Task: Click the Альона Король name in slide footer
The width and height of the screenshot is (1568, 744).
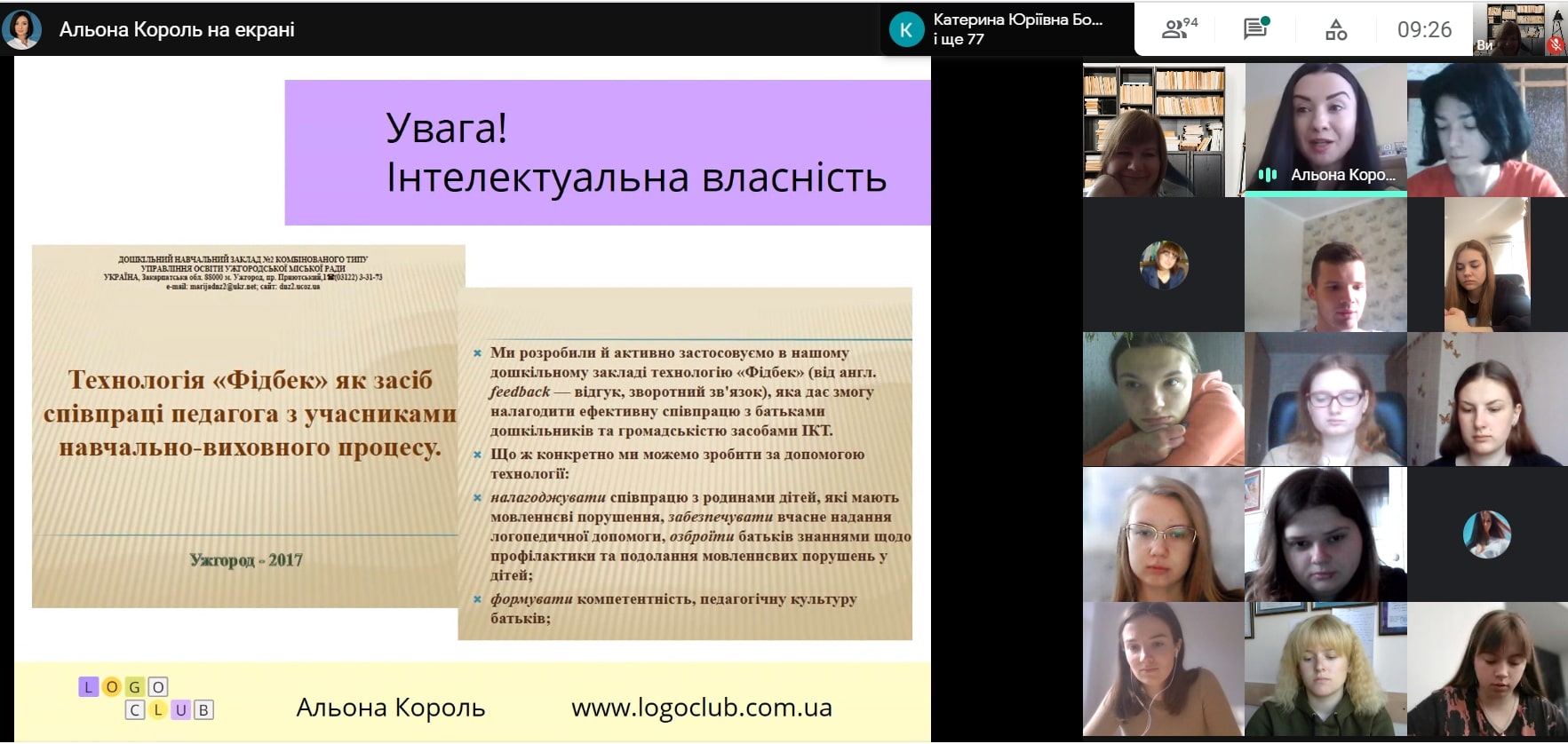Action: click(x=391, y=707)
